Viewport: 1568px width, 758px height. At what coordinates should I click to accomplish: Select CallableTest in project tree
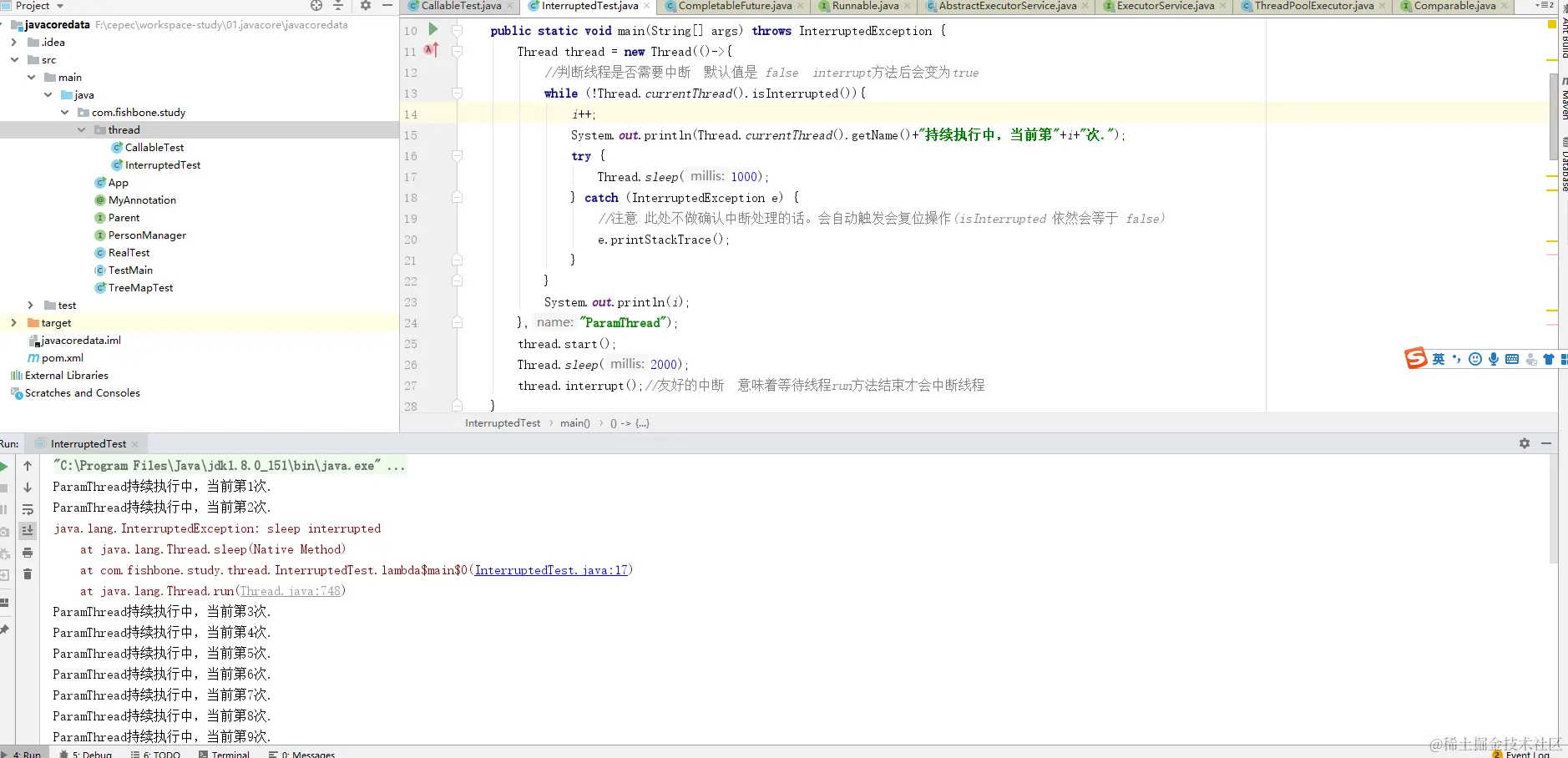pos(154,147)
